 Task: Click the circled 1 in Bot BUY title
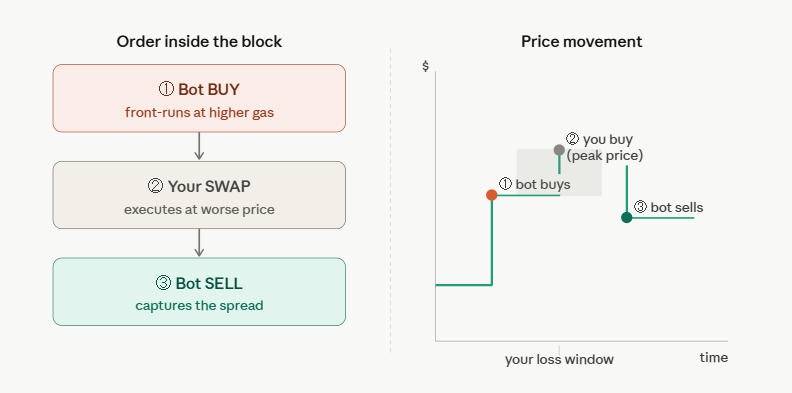pos(166,89)
